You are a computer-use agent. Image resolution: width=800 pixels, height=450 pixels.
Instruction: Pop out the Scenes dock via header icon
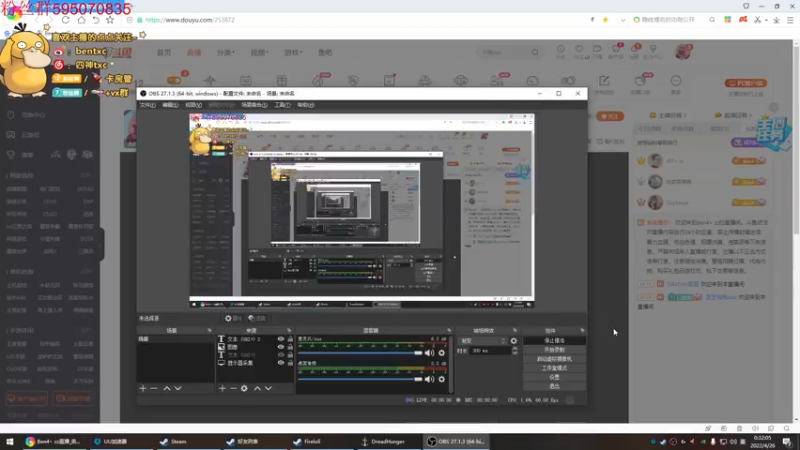[209, 331]
